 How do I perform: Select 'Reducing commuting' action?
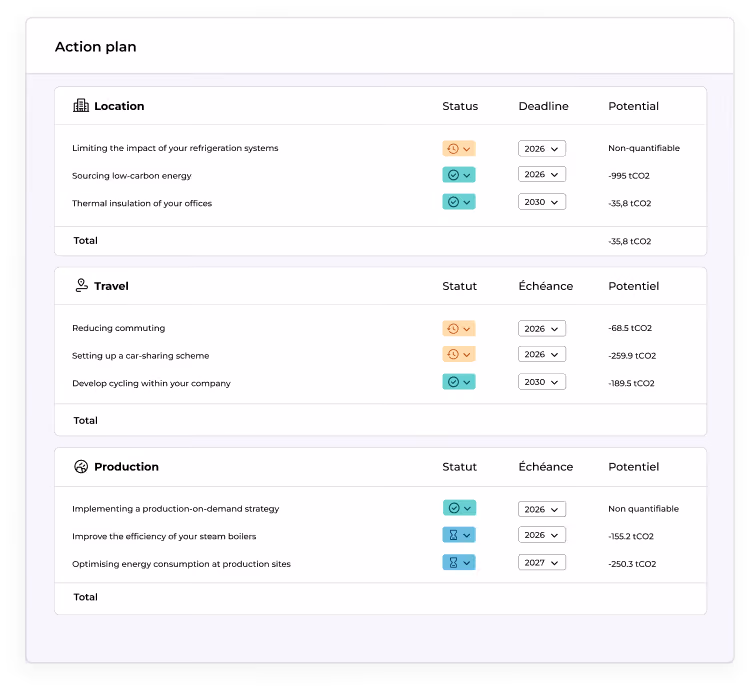point(118,328)
